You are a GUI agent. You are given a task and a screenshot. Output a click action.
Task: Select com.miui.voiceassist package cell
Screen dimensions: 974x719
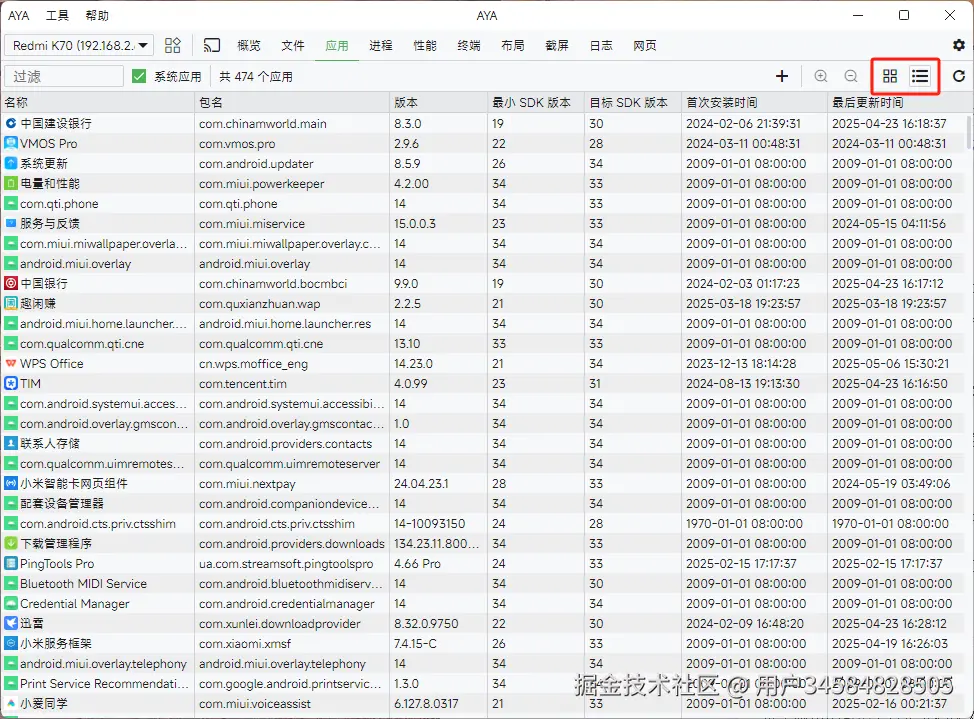[x=292, y=703]
